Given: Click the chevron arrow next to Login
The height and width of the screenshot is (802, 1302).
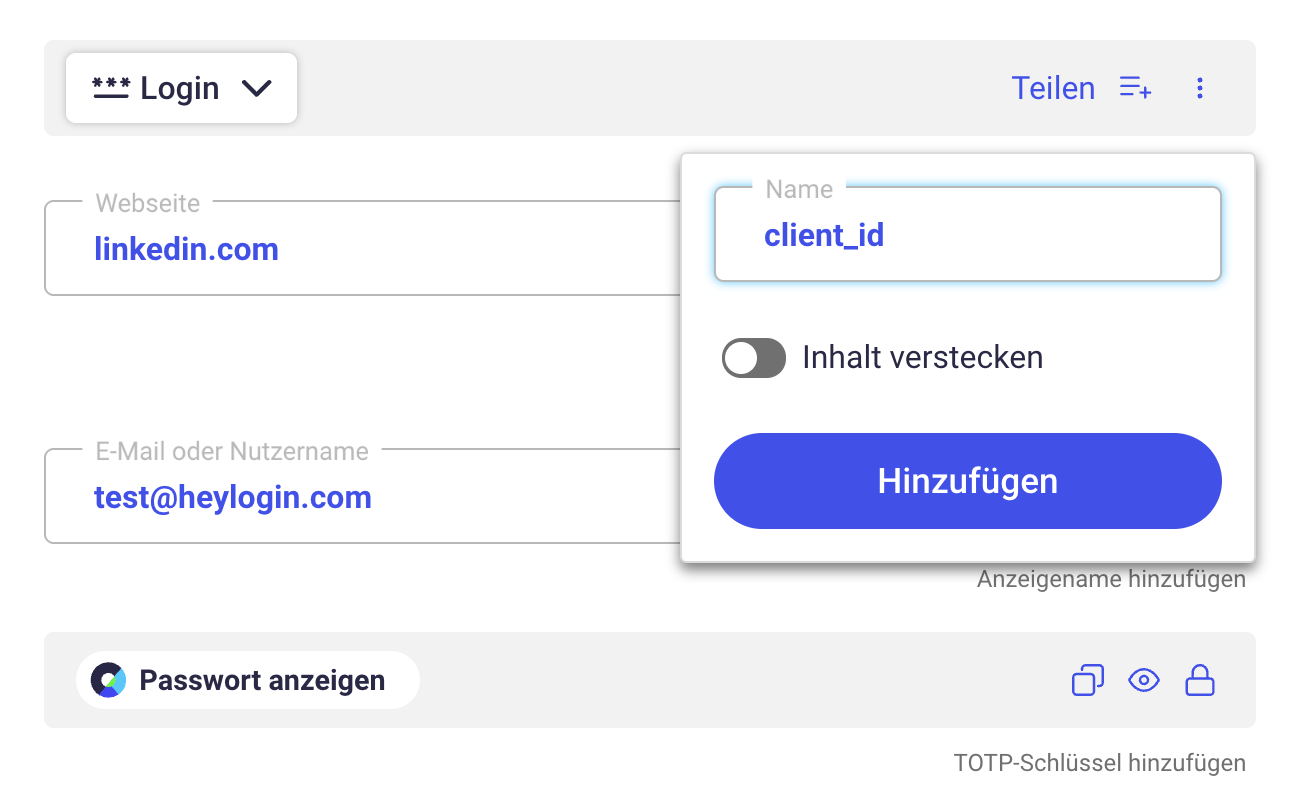Looking at the screenshot, I should click(257, 88).
